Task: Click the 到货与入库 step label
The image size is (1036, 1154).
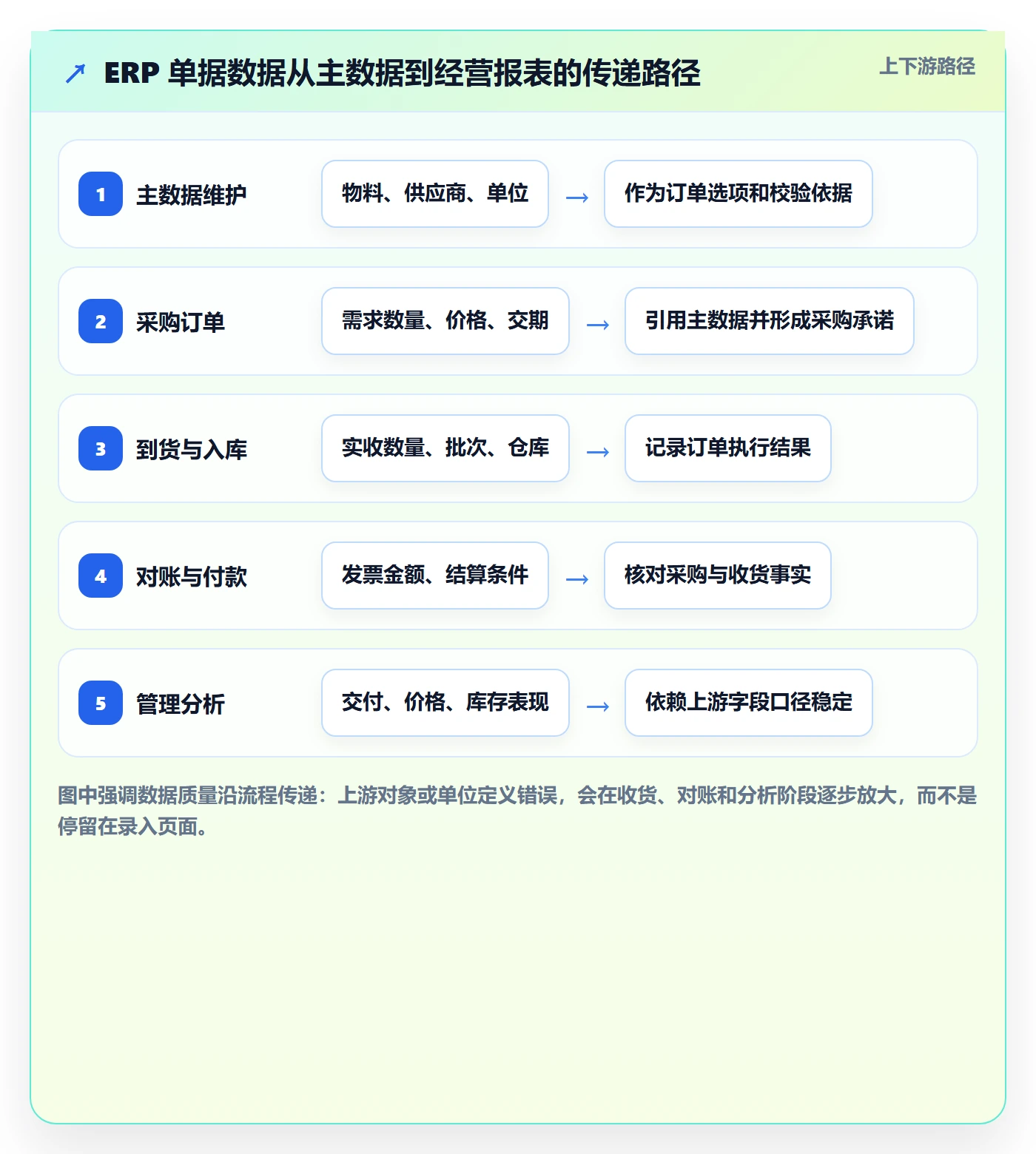Action: 191,450
